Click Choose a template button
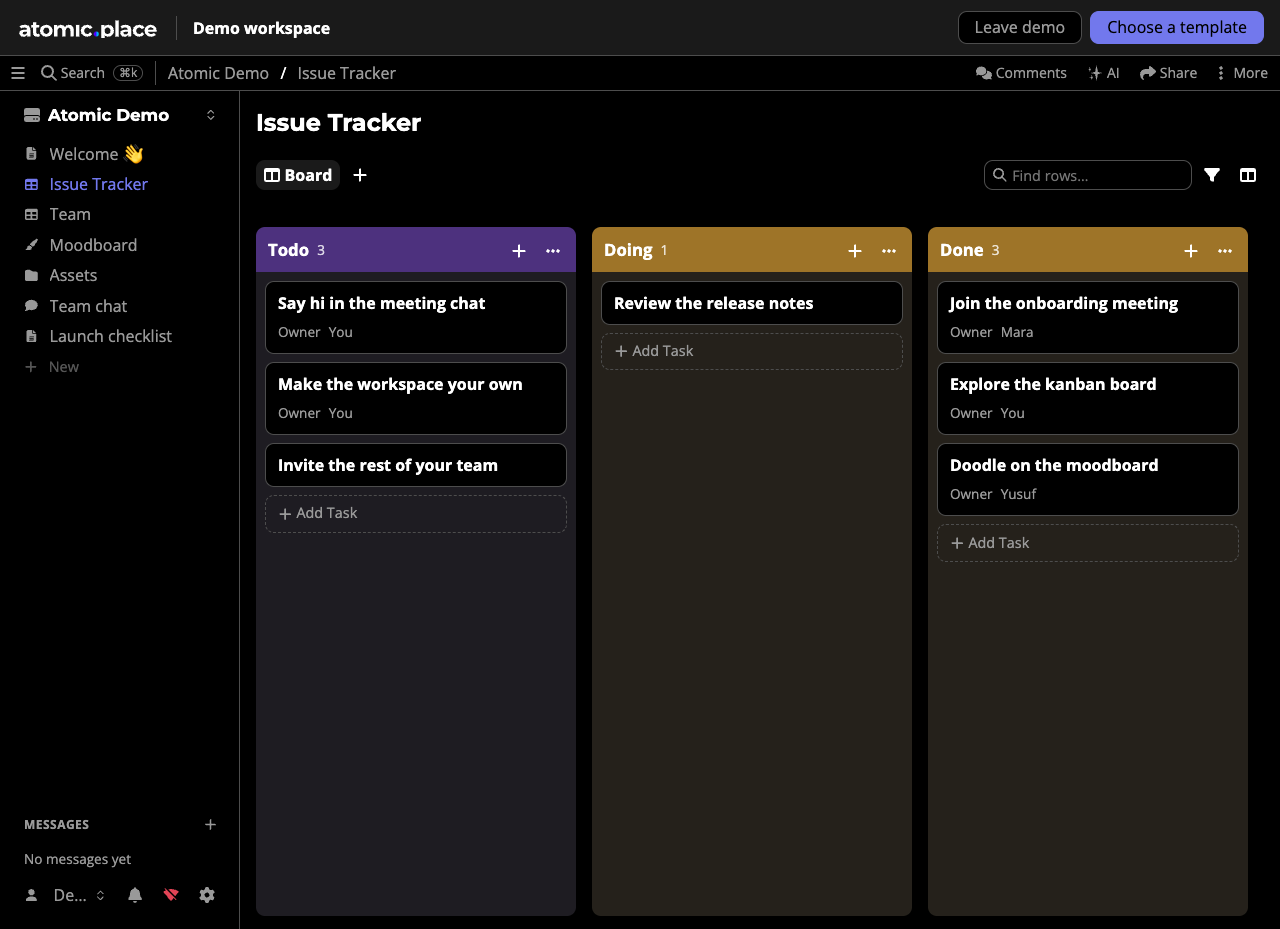1280x929 pixels. [x=1177, y=27]
